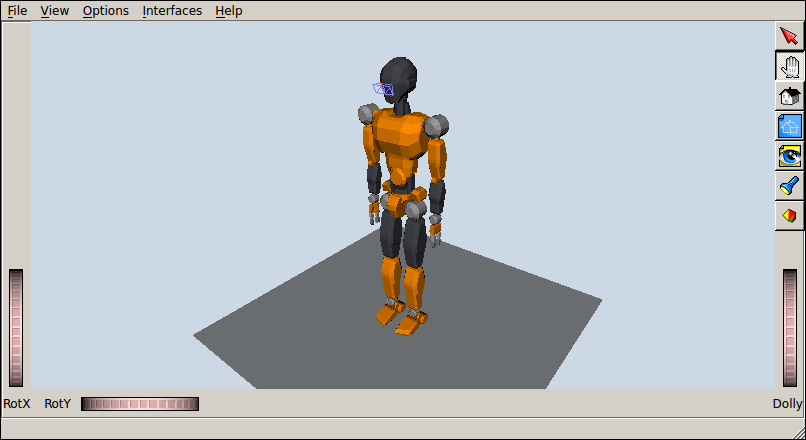The height and width of the screenshot is (440, 806).
Task: Click the blue wireframe camera near head
Action: [x=383, y=89]
